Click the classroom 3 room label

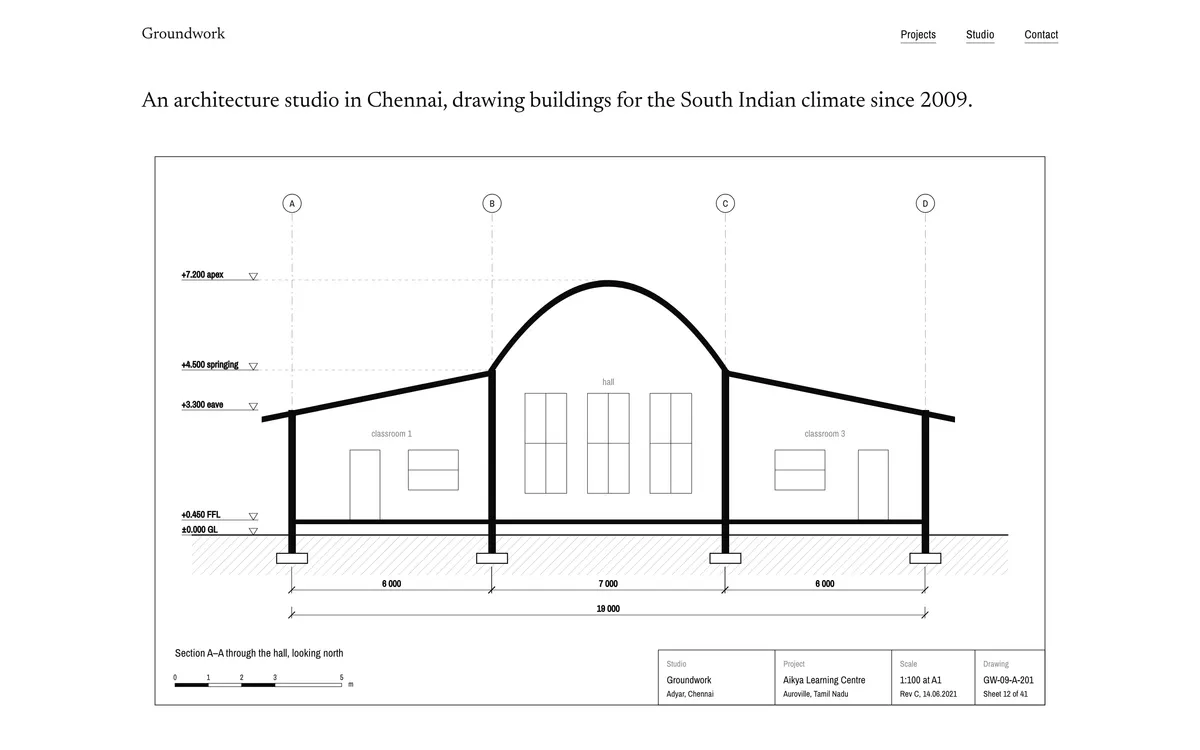tap(825, 434)
